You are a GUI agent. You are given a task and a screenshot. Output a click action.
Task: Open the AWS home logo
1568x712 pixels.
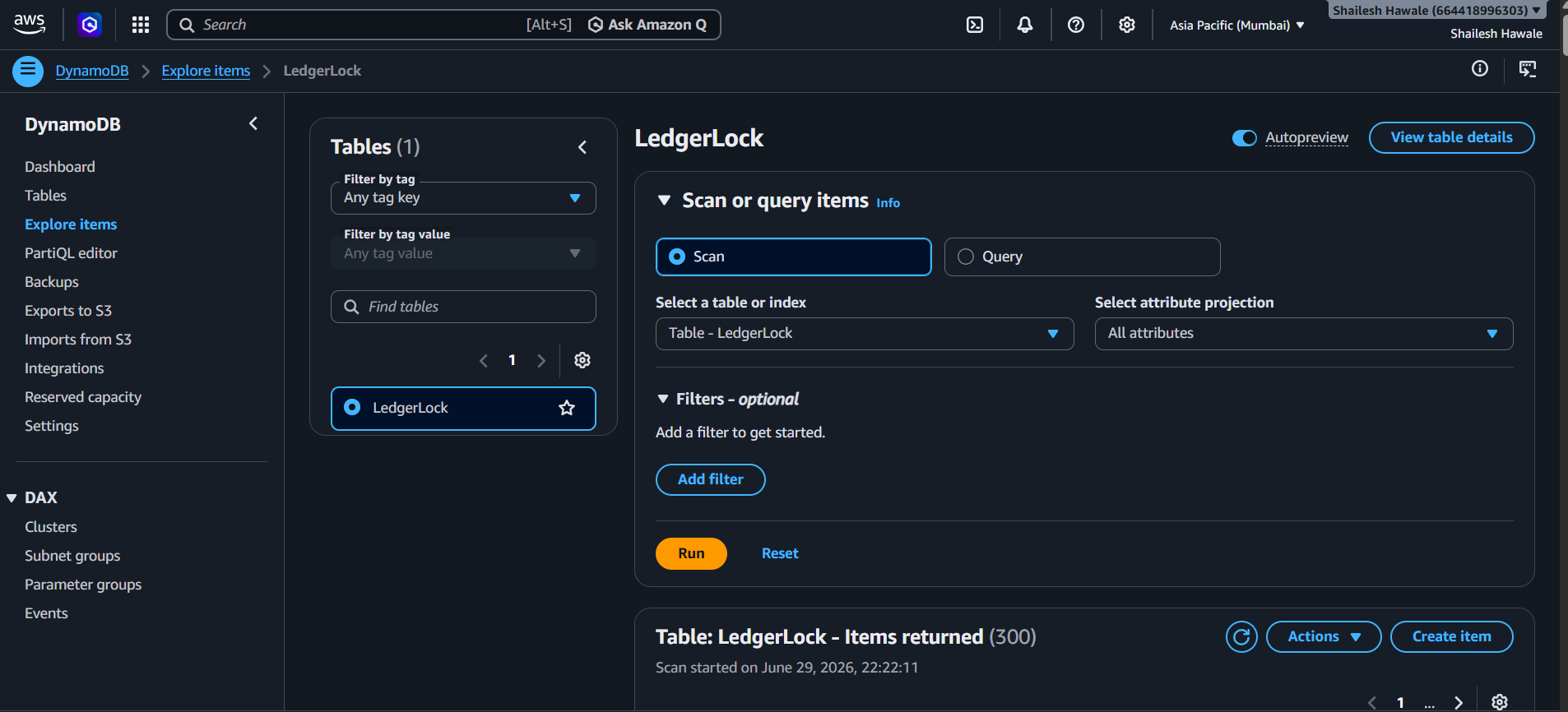(30, 25)
